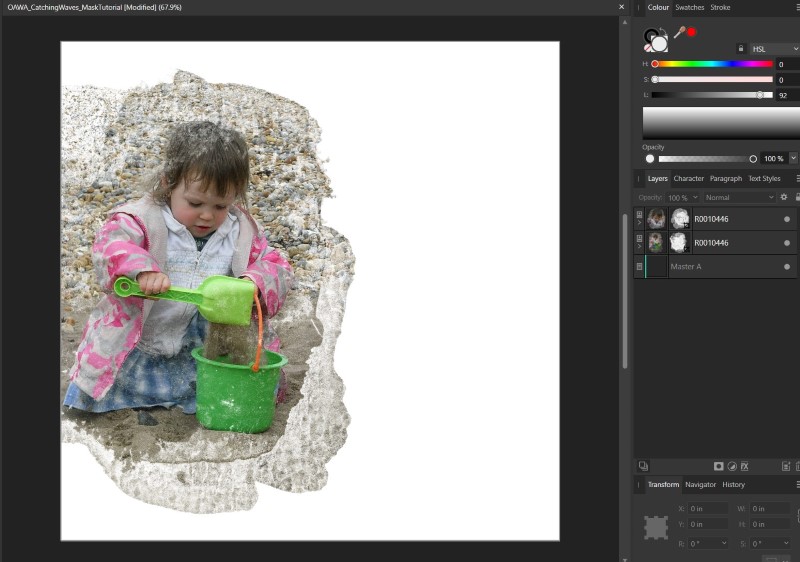Select the second R0010446 layer image thumbnail
Image resolution: width=800 pixels, height=562 pixels.
(656, 243)
